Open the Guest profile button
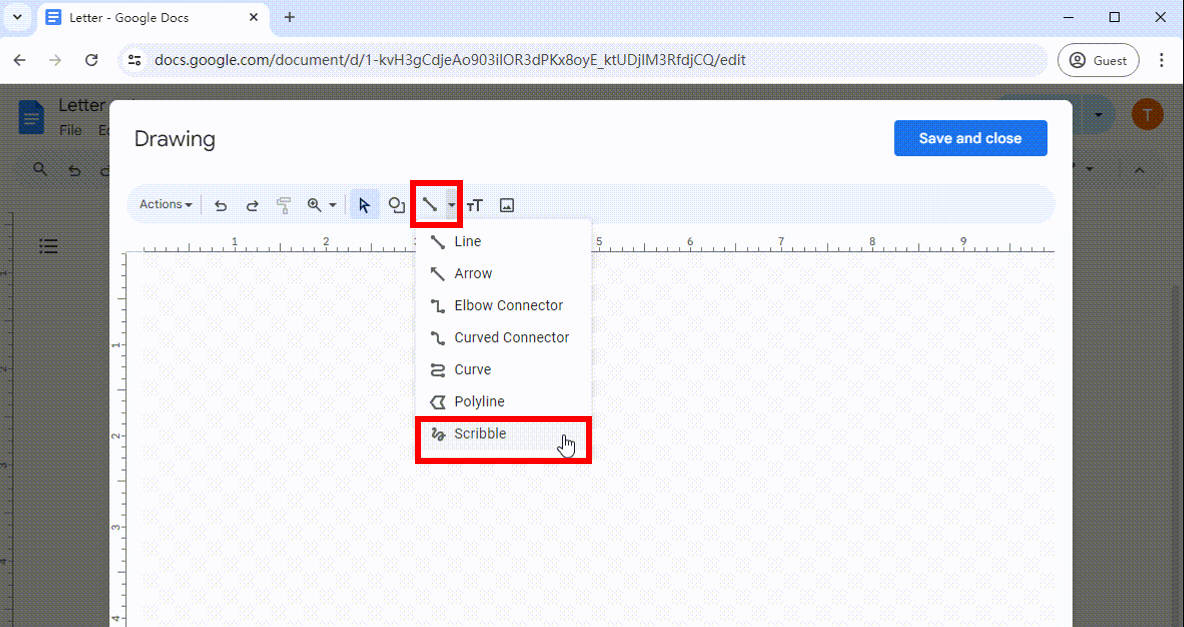Screen dimensions: 1184x627 point(1098,60)
